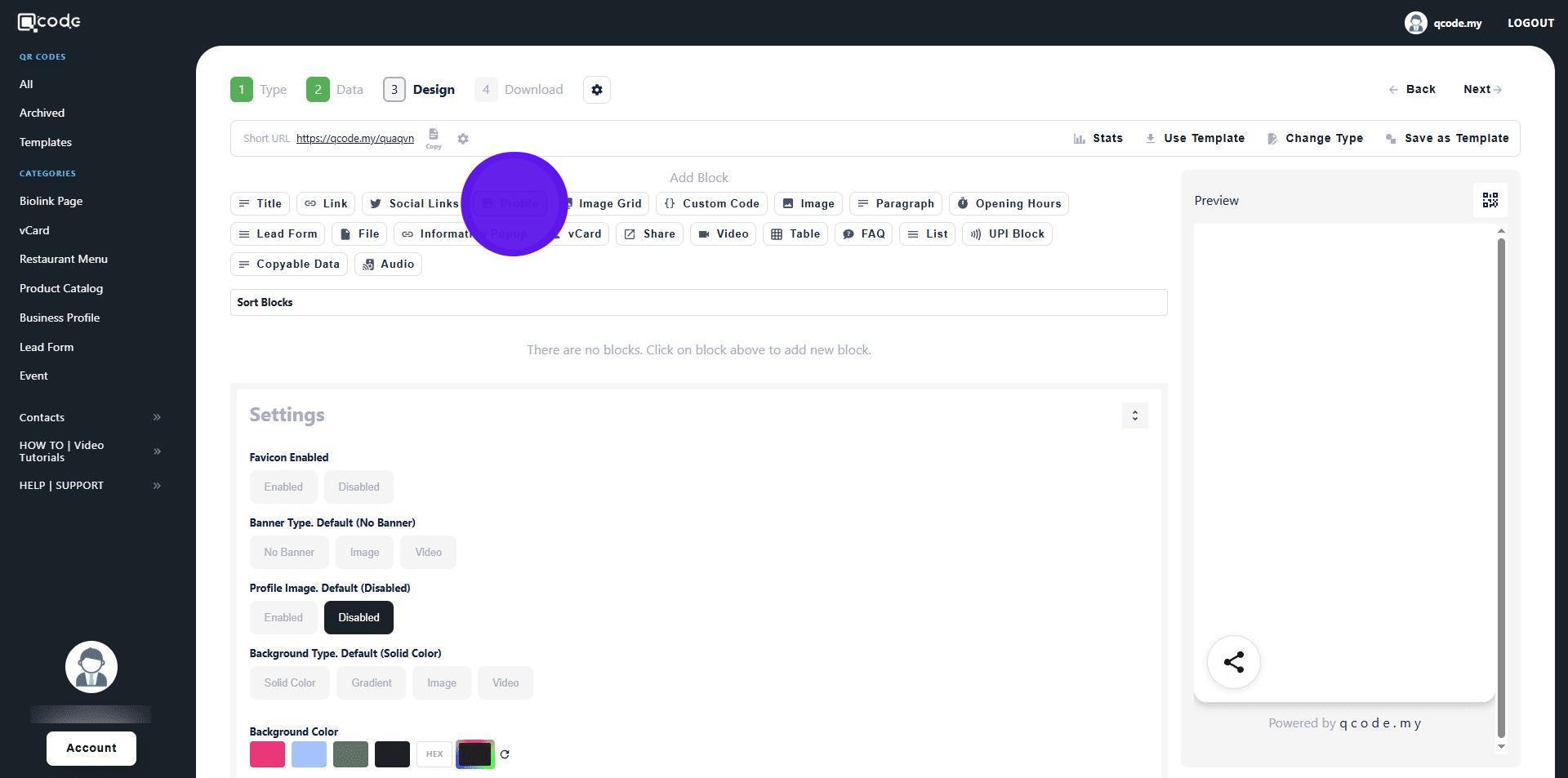
Task: Open the gear settings beside Download step
Action: (x=597, y=90)
